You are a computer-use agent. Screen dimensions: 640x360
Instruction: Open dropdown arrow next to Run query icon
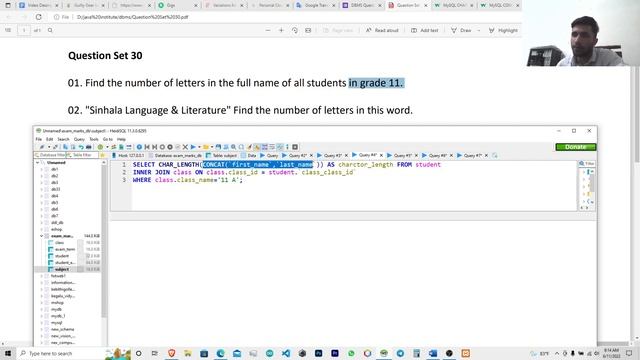199,147
